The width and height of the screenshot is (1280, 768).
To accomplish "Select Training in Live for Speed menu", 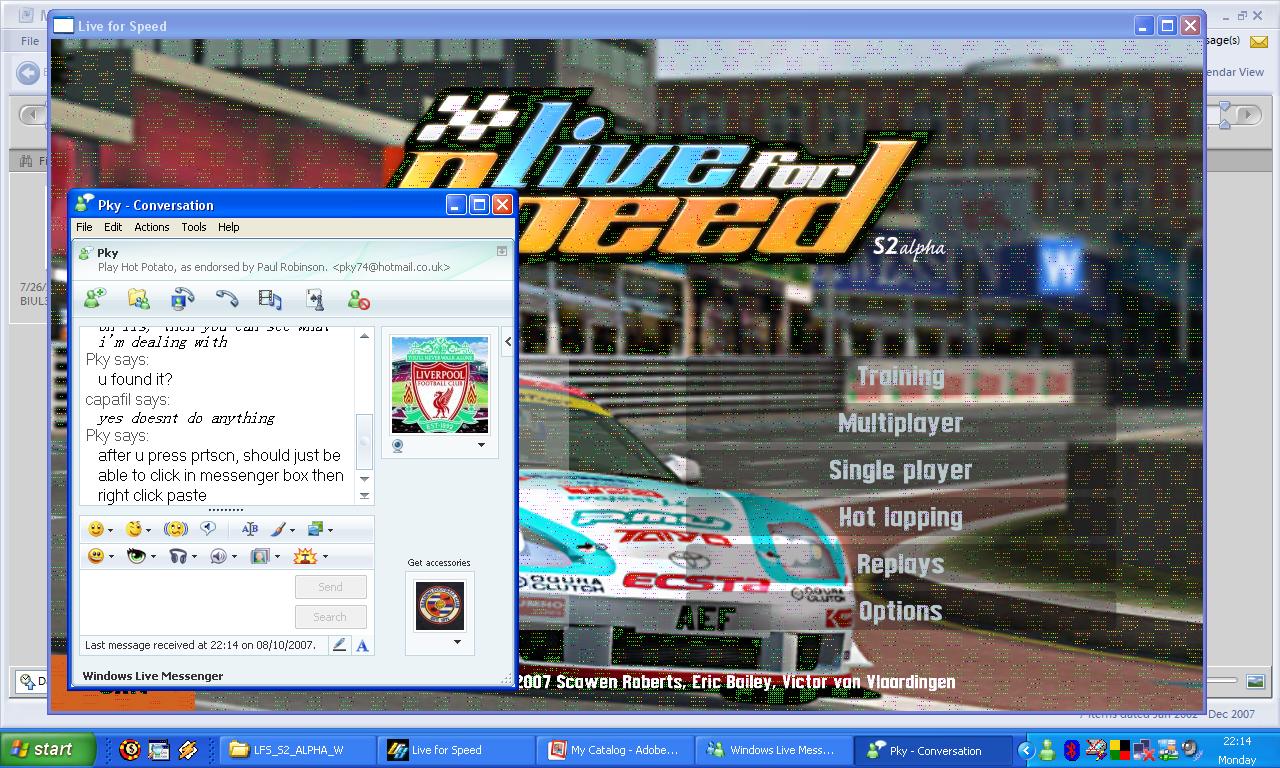I will (901, 377).
